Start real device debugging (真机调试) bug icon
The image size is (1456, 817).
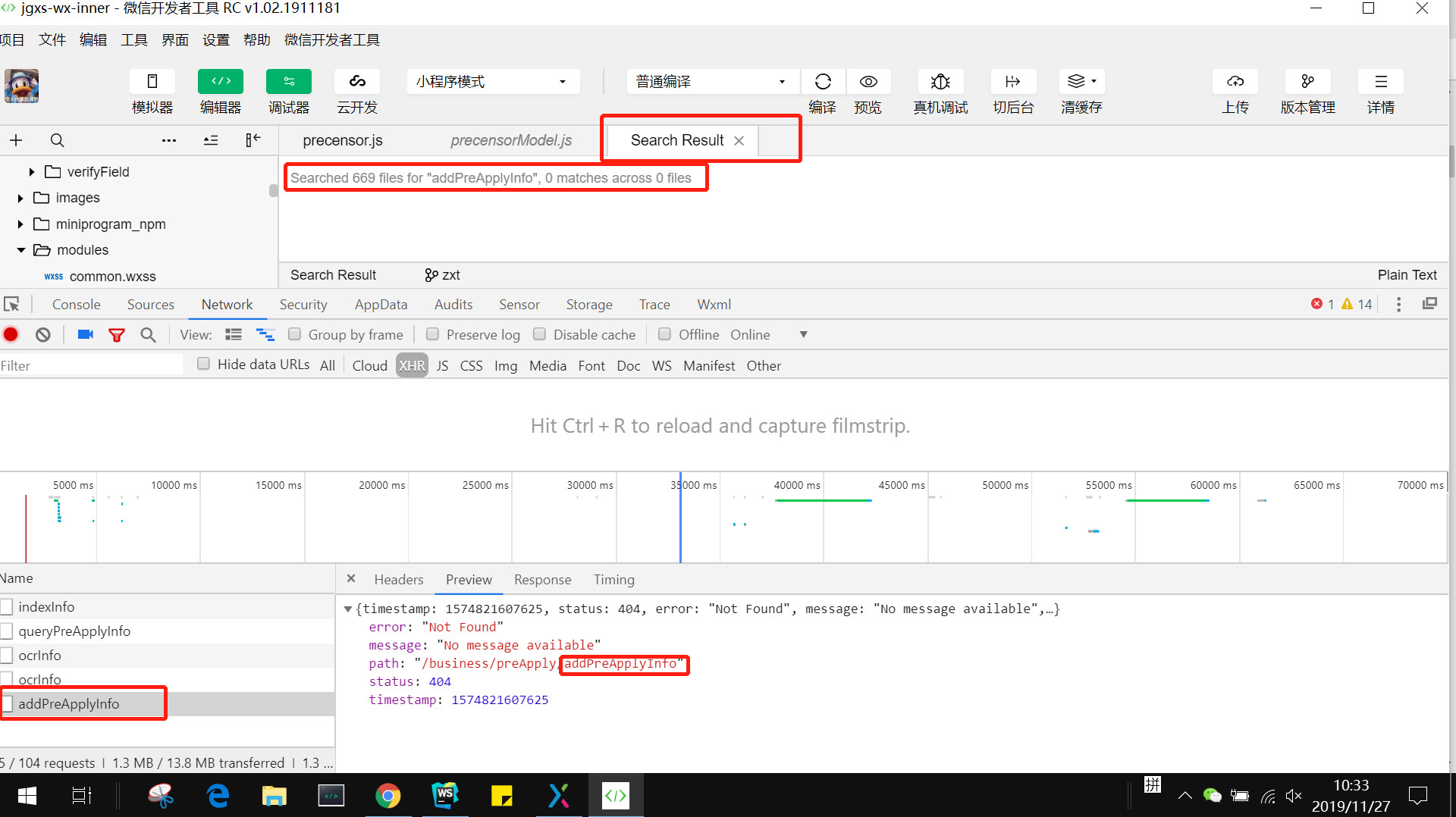(x=940, y=82)
